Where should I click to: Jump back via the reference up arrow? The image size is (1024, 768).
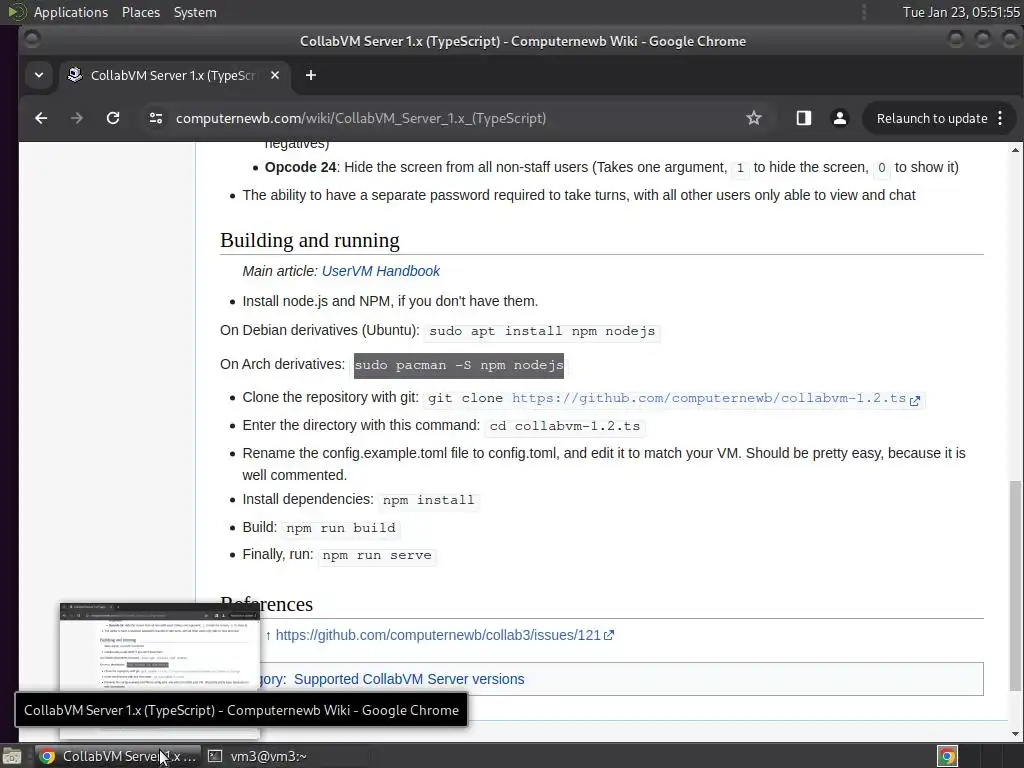(x=268, y=635)
